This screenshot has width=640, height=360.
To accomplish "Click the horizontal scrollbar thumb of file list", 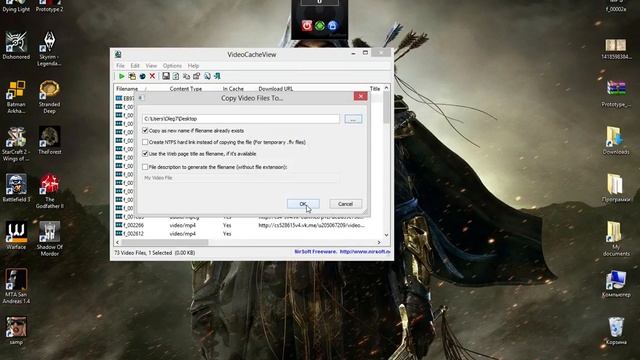I will [x=165, y=242].
